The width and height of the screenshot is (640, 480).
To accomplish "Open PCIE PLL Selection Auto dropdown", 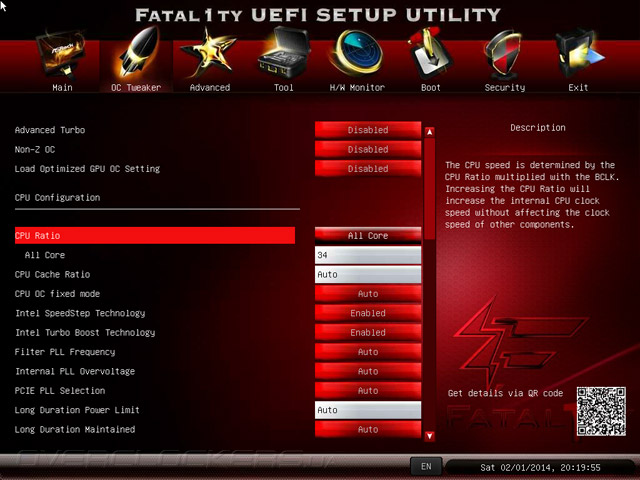I will 368,391.
